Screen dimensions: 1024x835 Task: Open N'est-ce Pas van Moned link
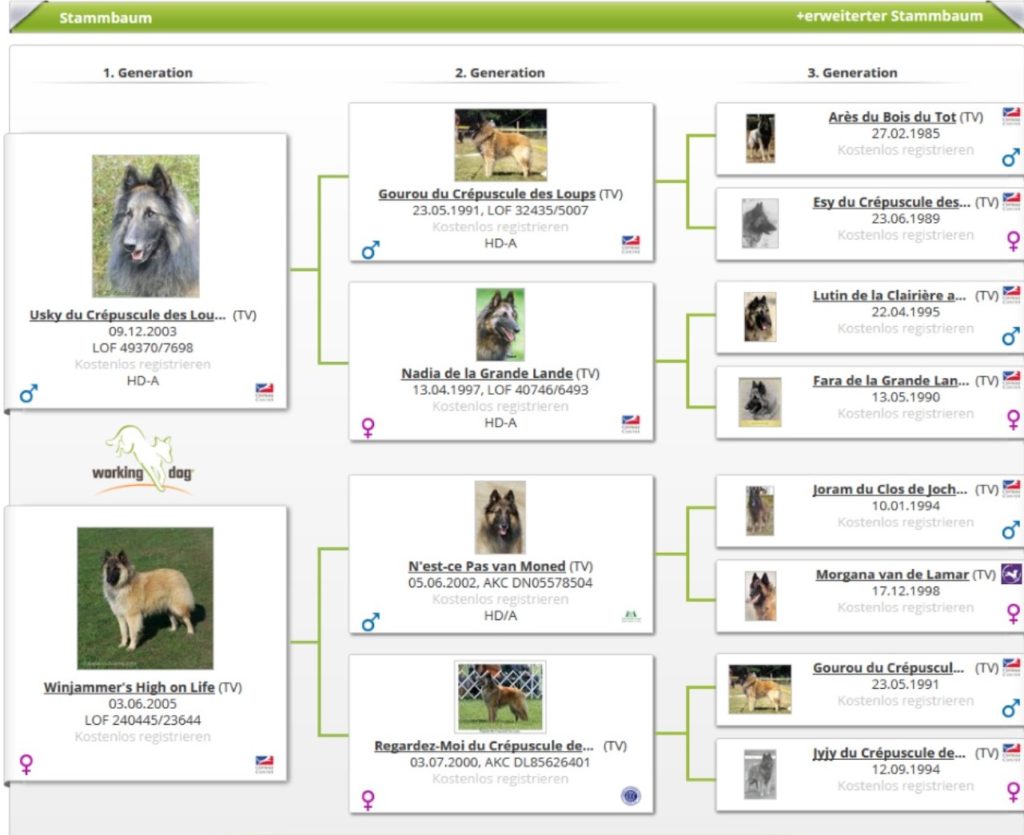click(487, 566)
